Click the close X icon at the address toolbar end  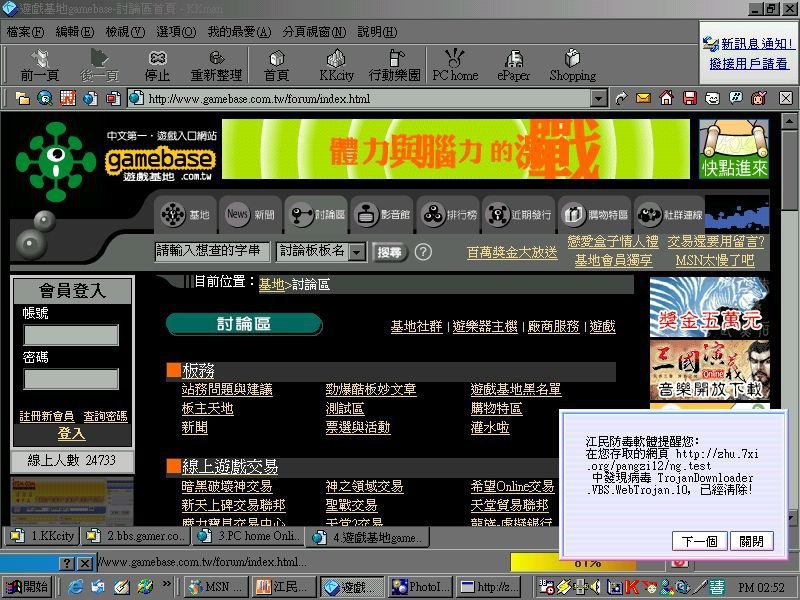(786, 98)
